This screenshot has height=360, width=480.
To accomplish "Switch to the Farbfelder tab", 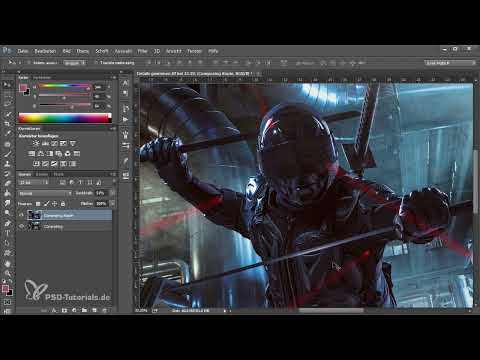I will click(x=42, y=77).
